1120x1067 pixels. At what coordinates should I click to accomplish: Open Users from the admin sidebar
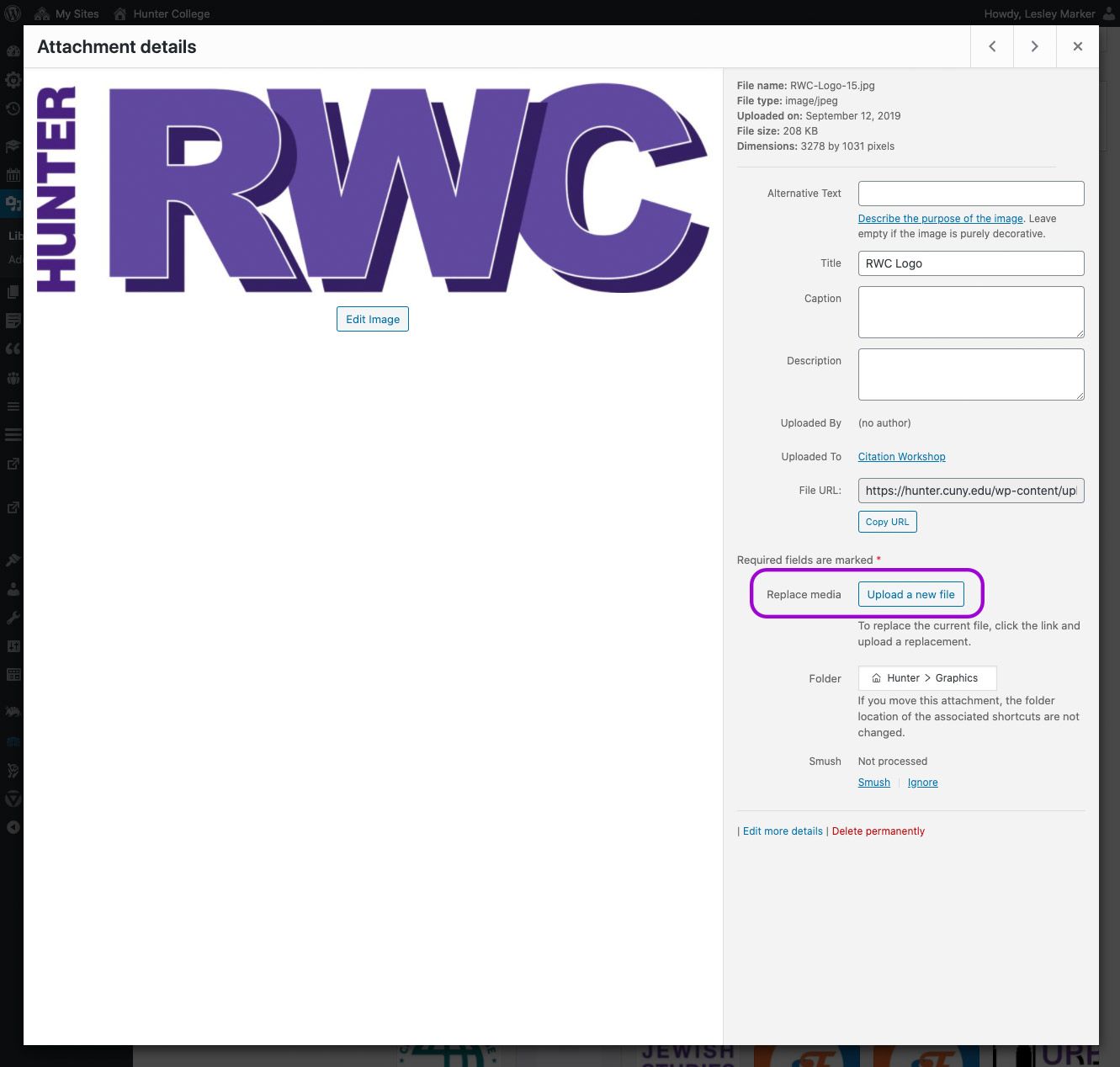click(x=13, y=589)
